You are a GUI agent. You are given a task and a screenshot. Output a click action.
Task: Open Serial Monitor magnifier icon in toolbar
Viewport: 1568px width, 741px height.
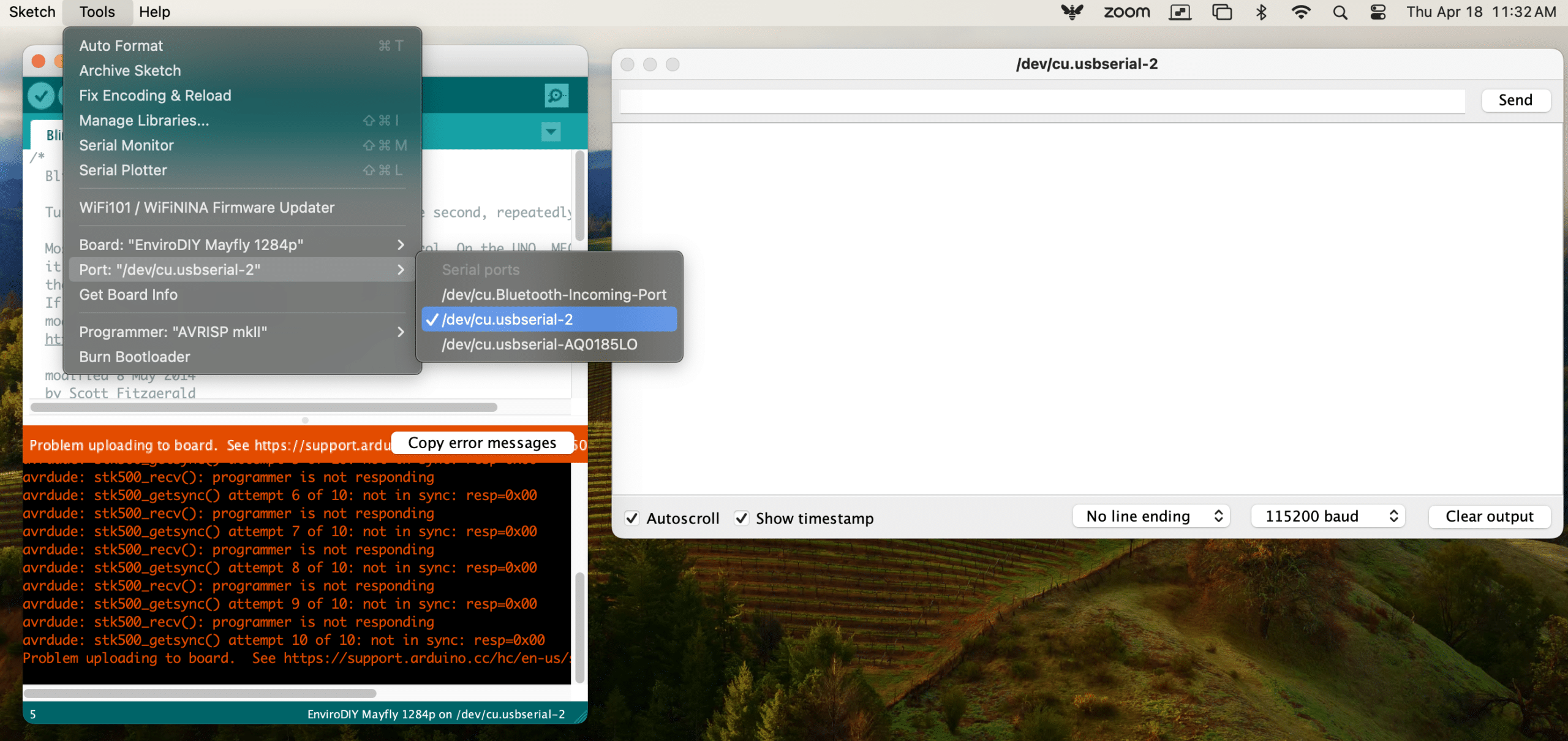click(x=556, y=96)
